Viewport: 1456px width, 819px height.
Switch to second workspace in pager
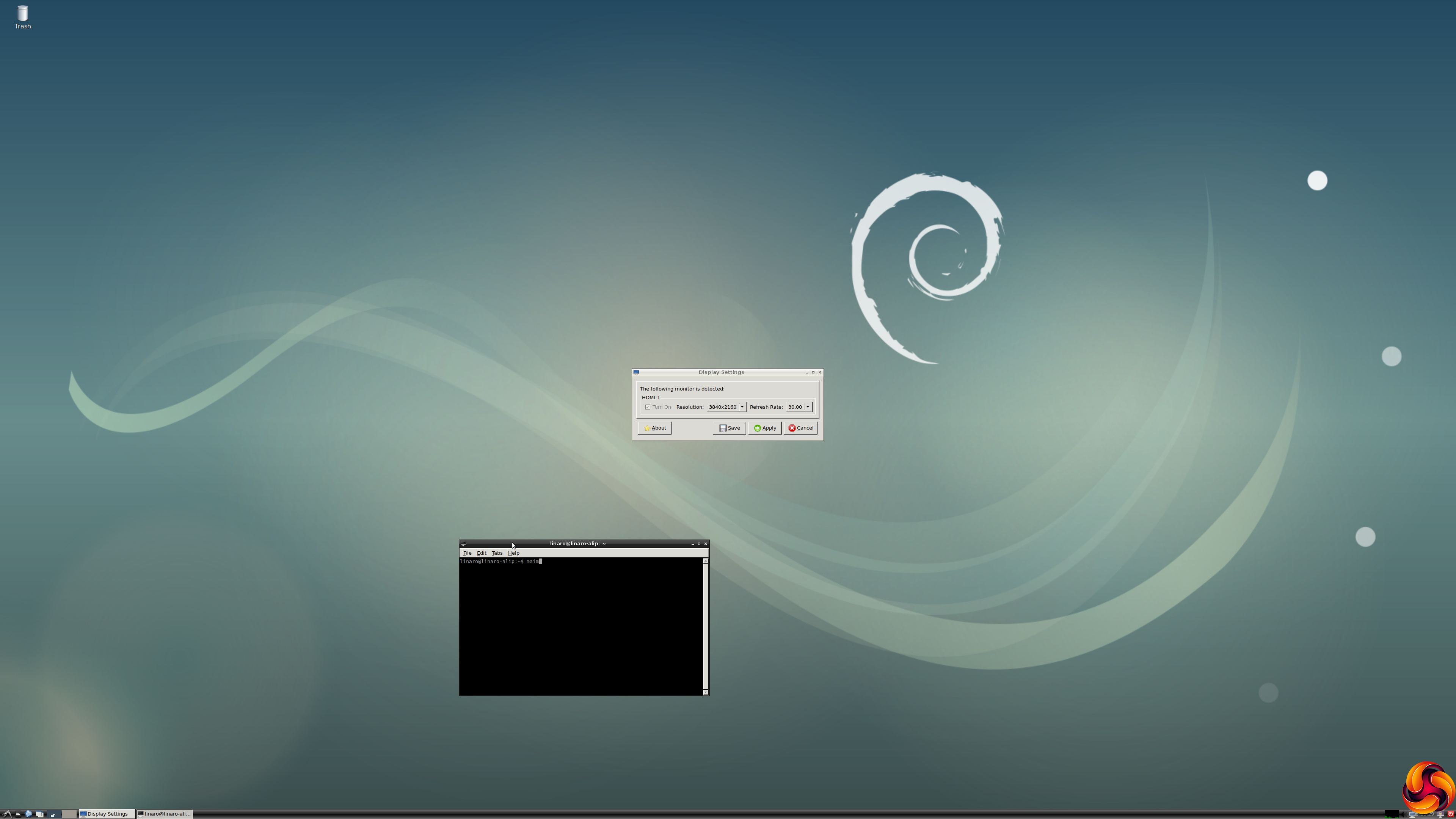point(69,814)
